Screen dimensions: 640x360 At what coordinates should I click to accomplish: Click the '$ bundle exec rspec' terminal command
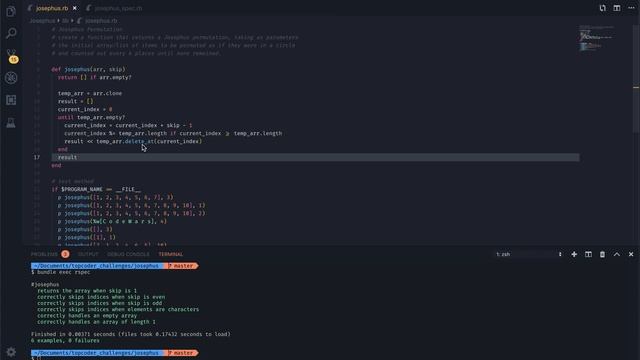[60, 272]
